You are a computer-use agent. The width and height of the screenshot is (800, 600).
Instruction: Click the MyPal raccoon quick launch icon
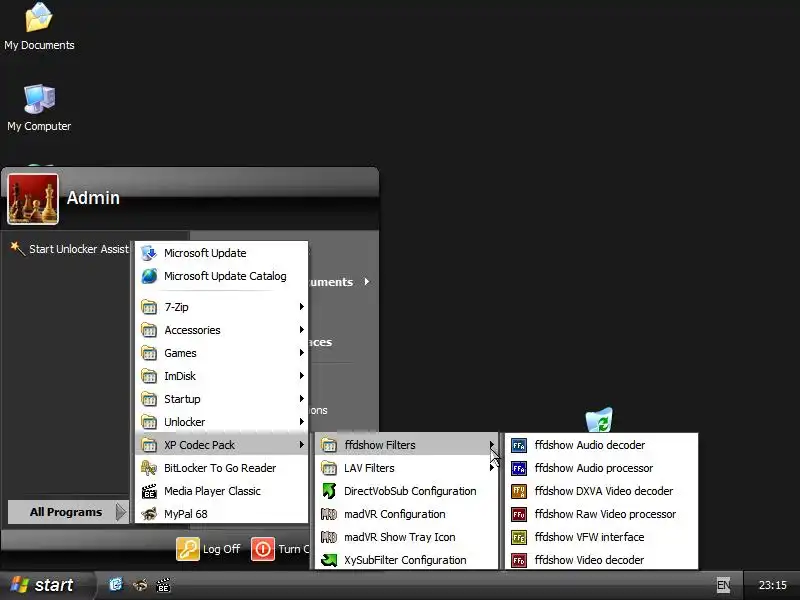140,585
